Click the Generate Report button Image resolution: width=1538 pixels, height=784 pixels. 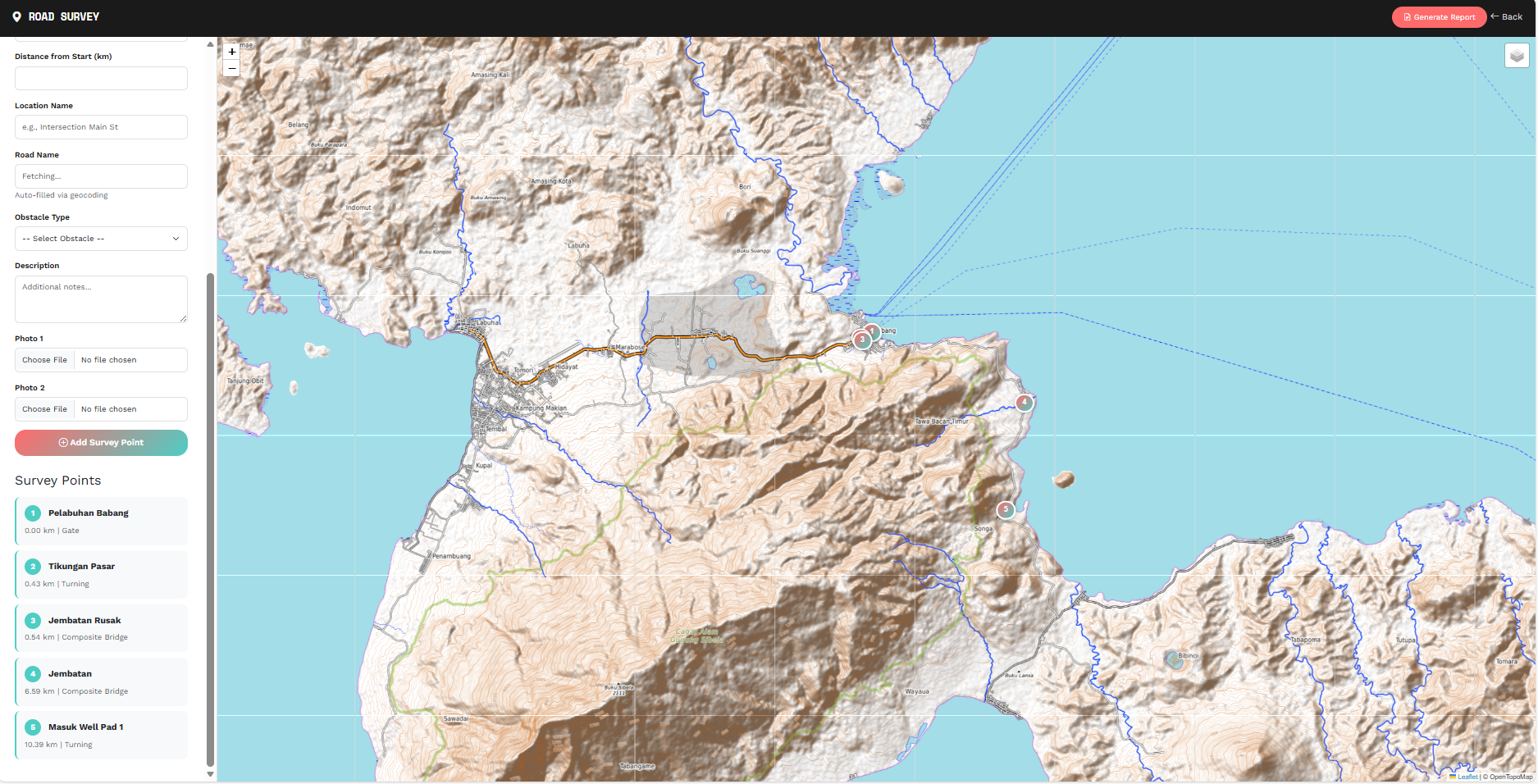tap(1439, 17)
